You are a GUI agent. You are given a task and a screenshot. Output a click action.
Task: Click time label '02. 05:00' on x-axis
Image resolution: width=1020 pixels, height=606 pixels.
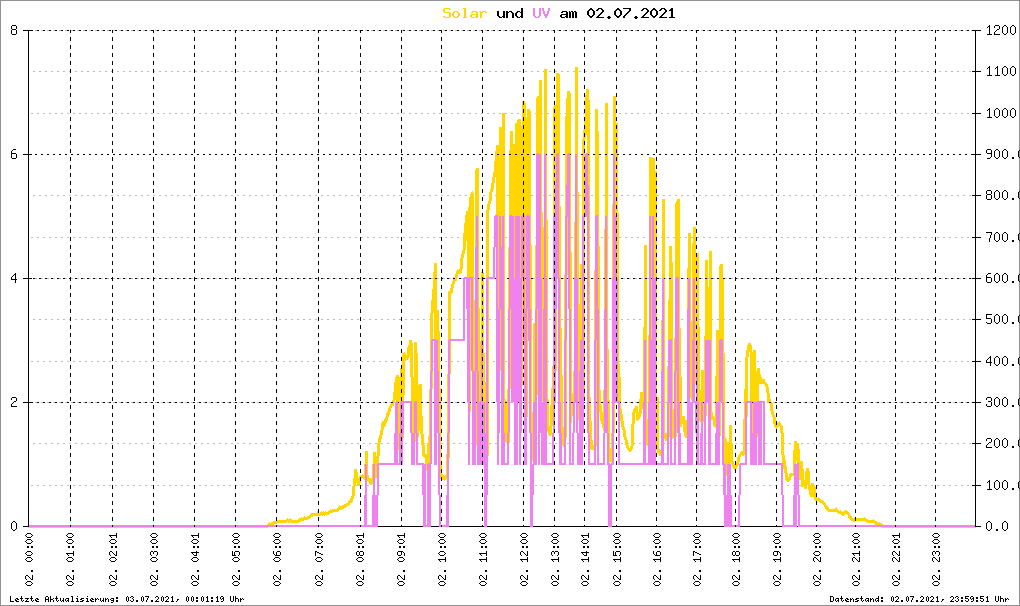[x=236, y=559]
